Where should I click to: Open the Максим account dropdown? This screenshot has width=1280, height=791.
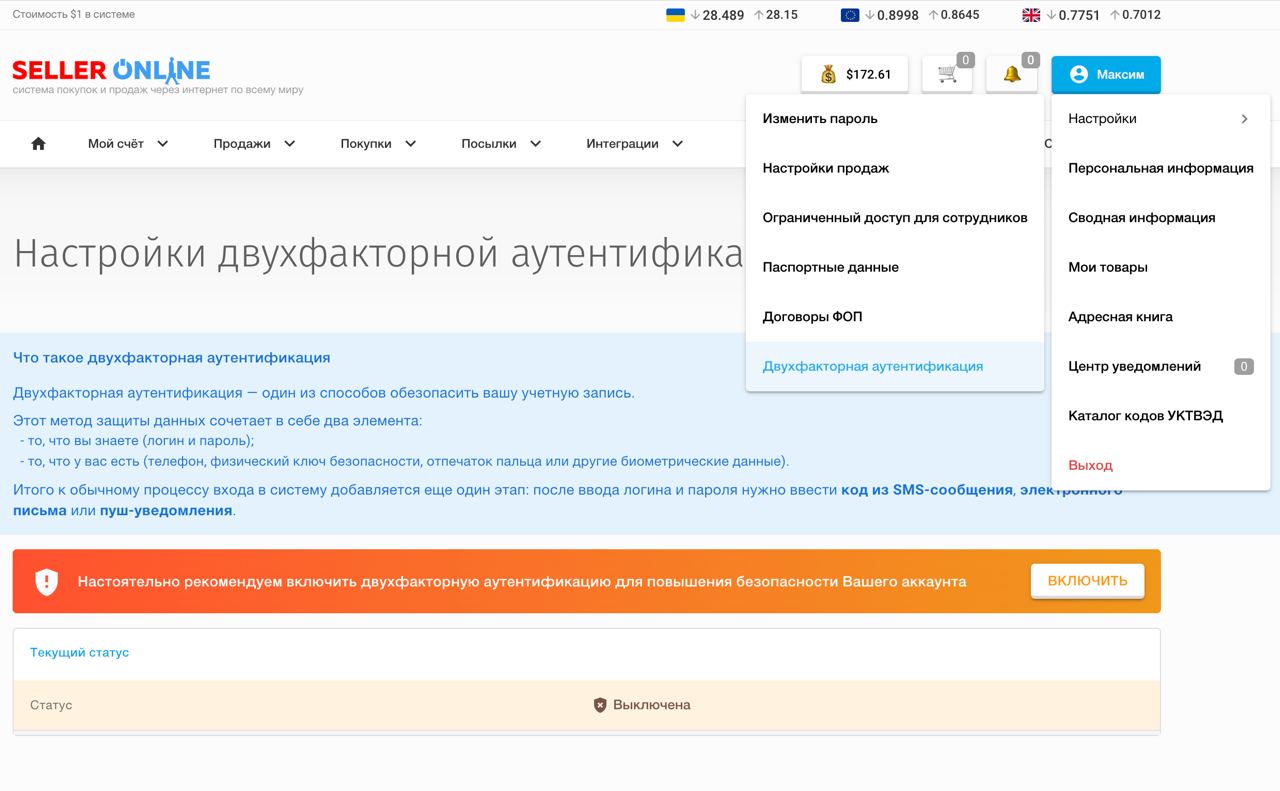tap(1106, 74)
